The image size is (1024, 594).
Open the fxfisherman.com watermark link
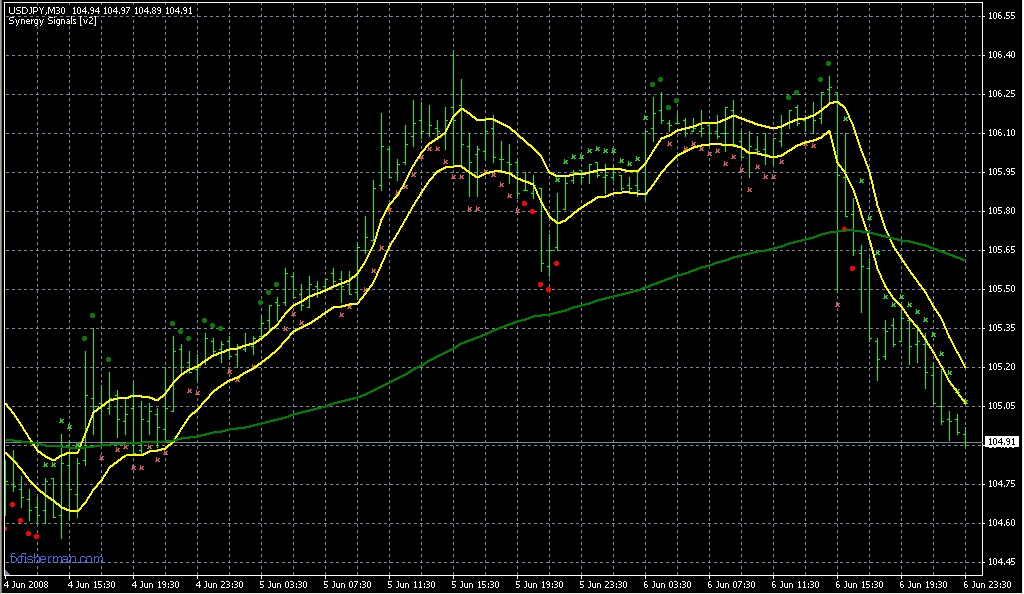[56, 559]
